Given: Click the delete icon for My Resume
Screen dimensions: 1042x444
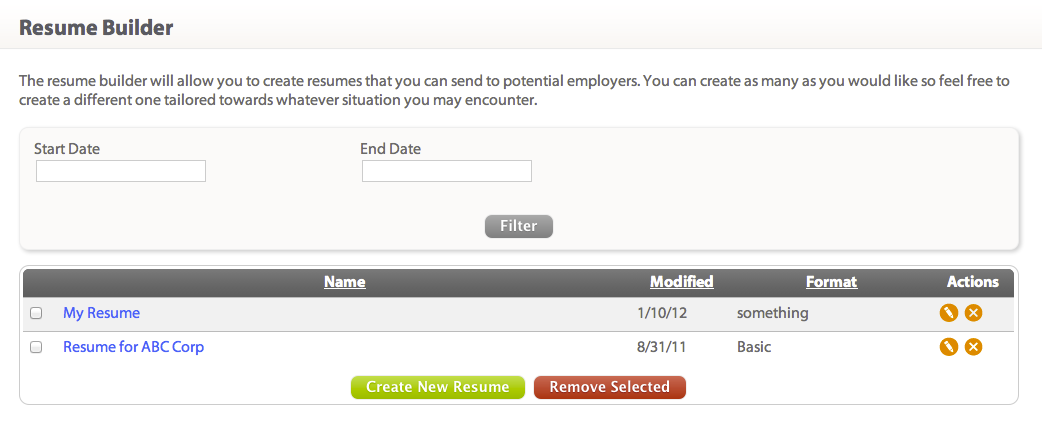Looking at the screenshot, I should coord(973,313).
